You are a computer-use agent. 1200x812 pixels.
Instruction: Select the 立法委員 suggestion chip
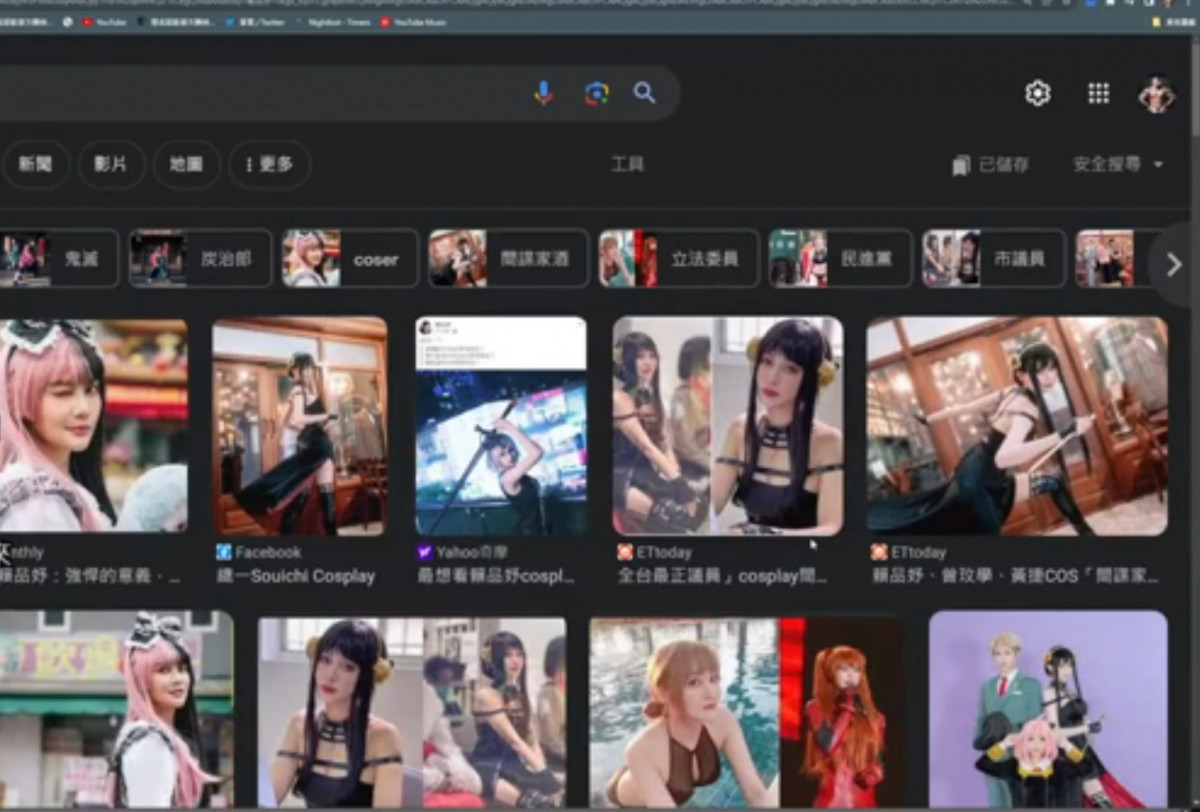point(679,259)
